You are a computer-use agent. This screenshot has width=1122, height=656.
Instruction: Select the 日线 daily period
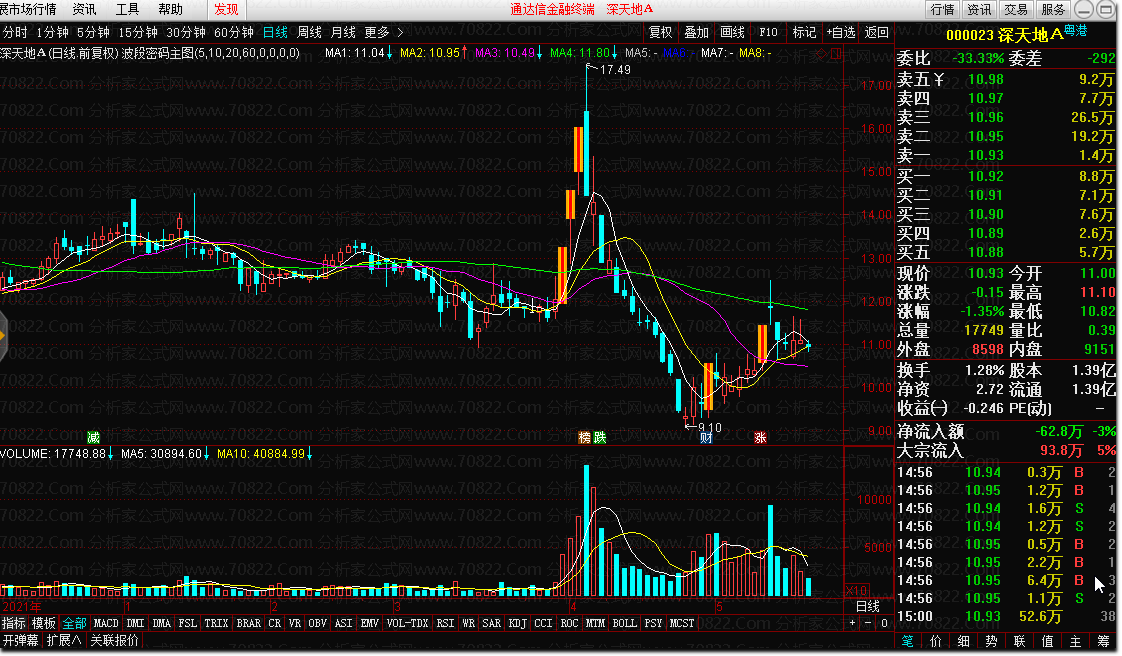pyautogui.click(x=275, y=32)
